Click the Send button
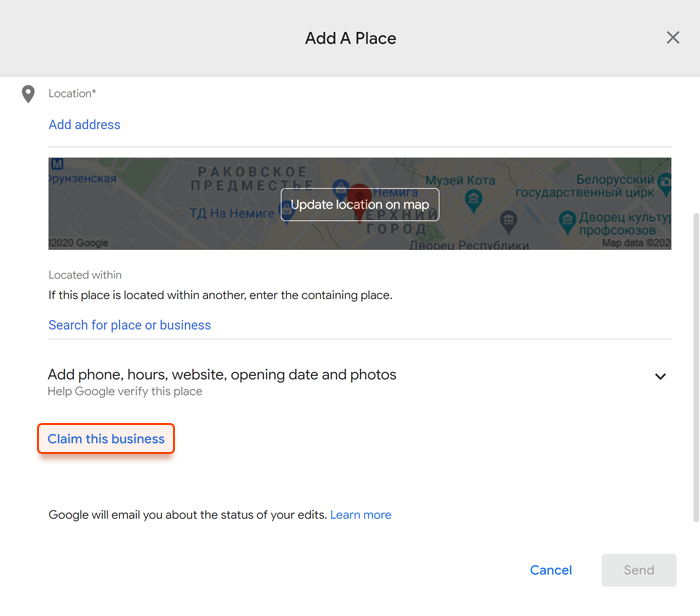Screen dimensions: 700x616 639,570
